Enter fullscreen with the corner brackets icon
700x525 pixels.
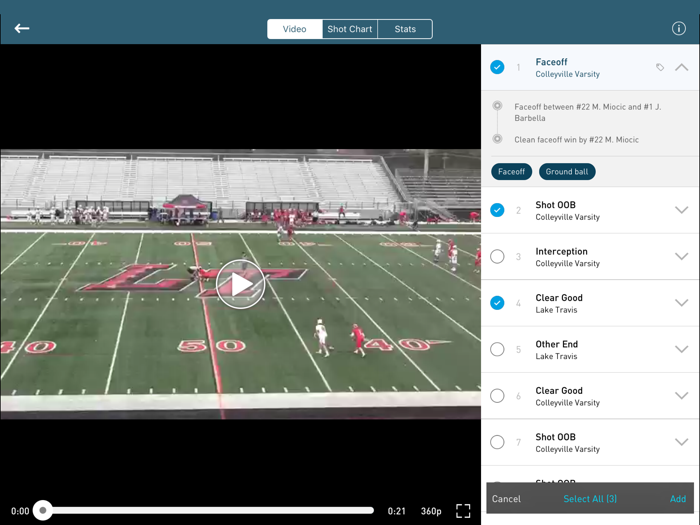[463, 511]
